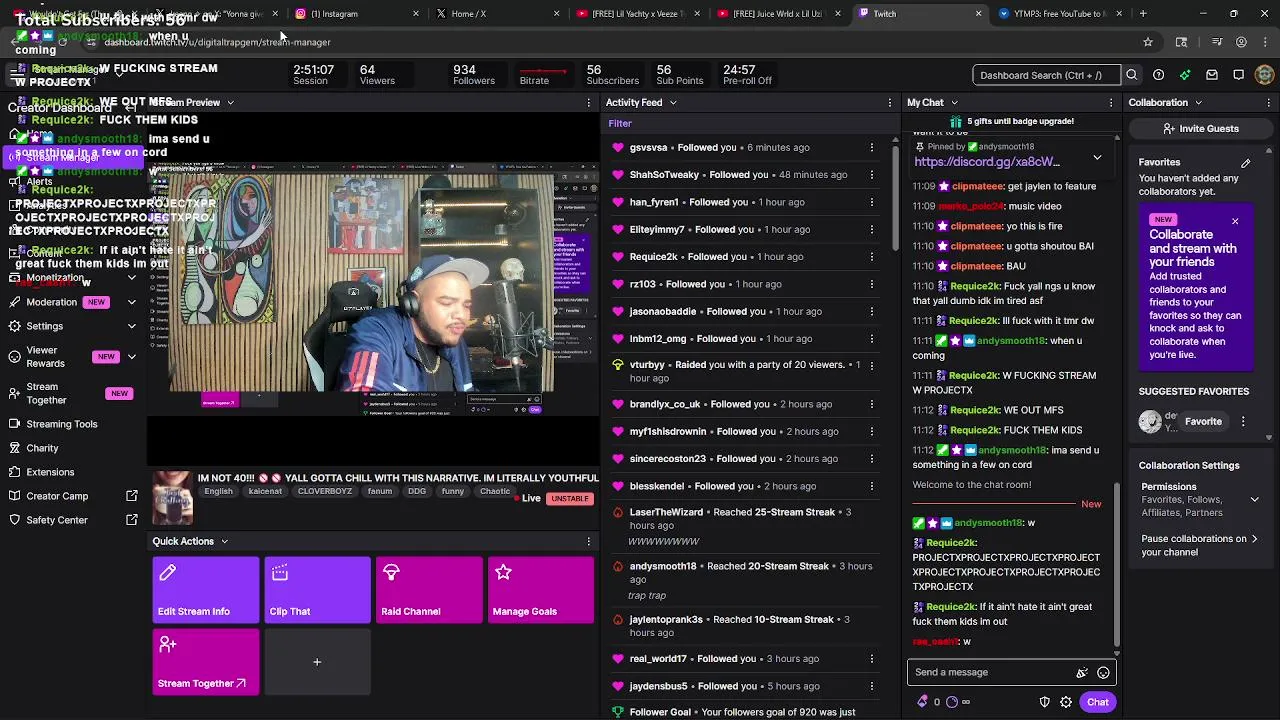Open the Bits icon below chat input
1280x720 pixels.
coord(922,702)
